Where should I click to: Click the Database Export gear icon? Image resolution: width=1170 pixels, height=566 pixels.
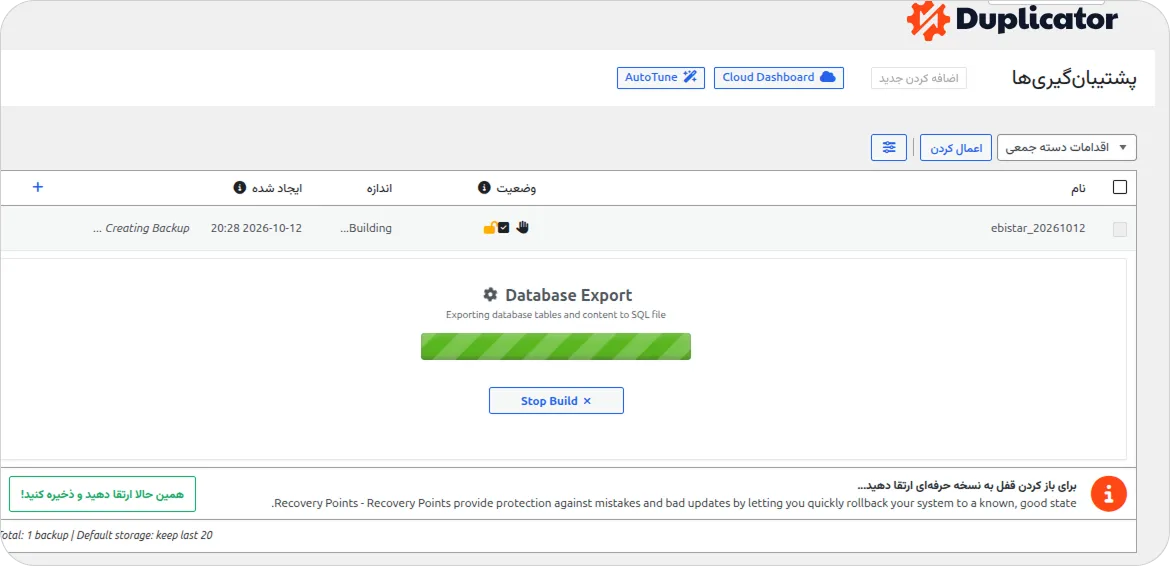tap(489, 294)
